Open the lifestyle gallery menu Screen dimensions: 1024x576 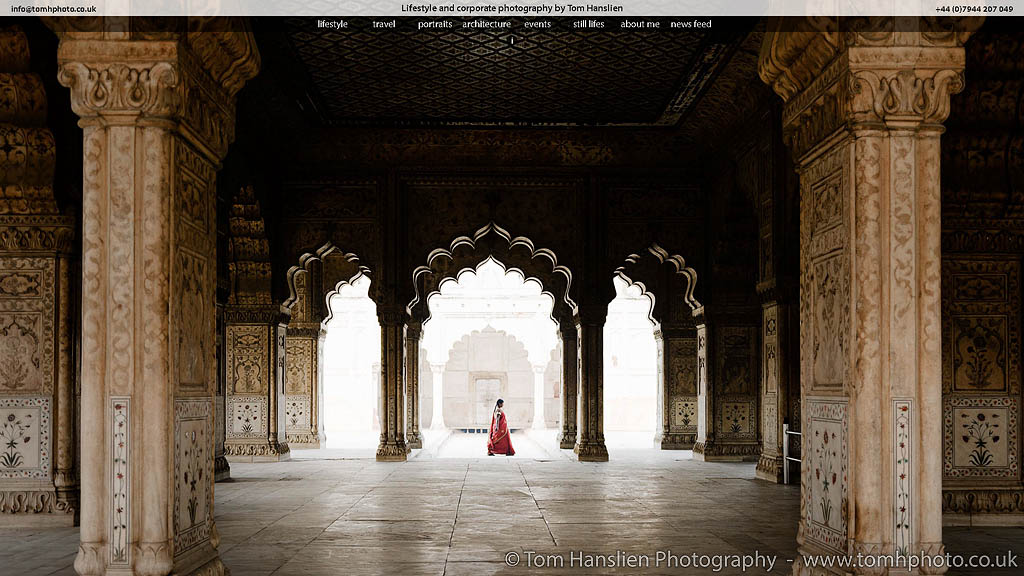tap(332, 24)
